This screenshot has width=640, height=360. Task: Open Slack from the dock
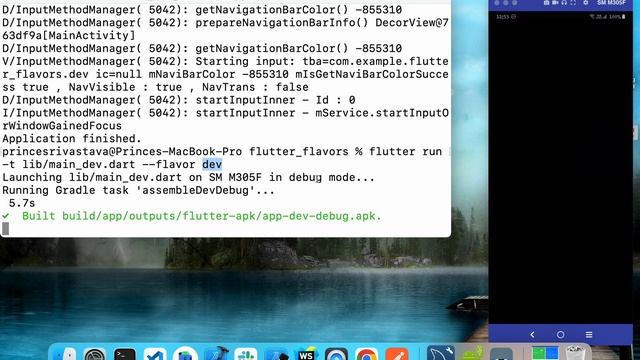(x=246, y=354)
